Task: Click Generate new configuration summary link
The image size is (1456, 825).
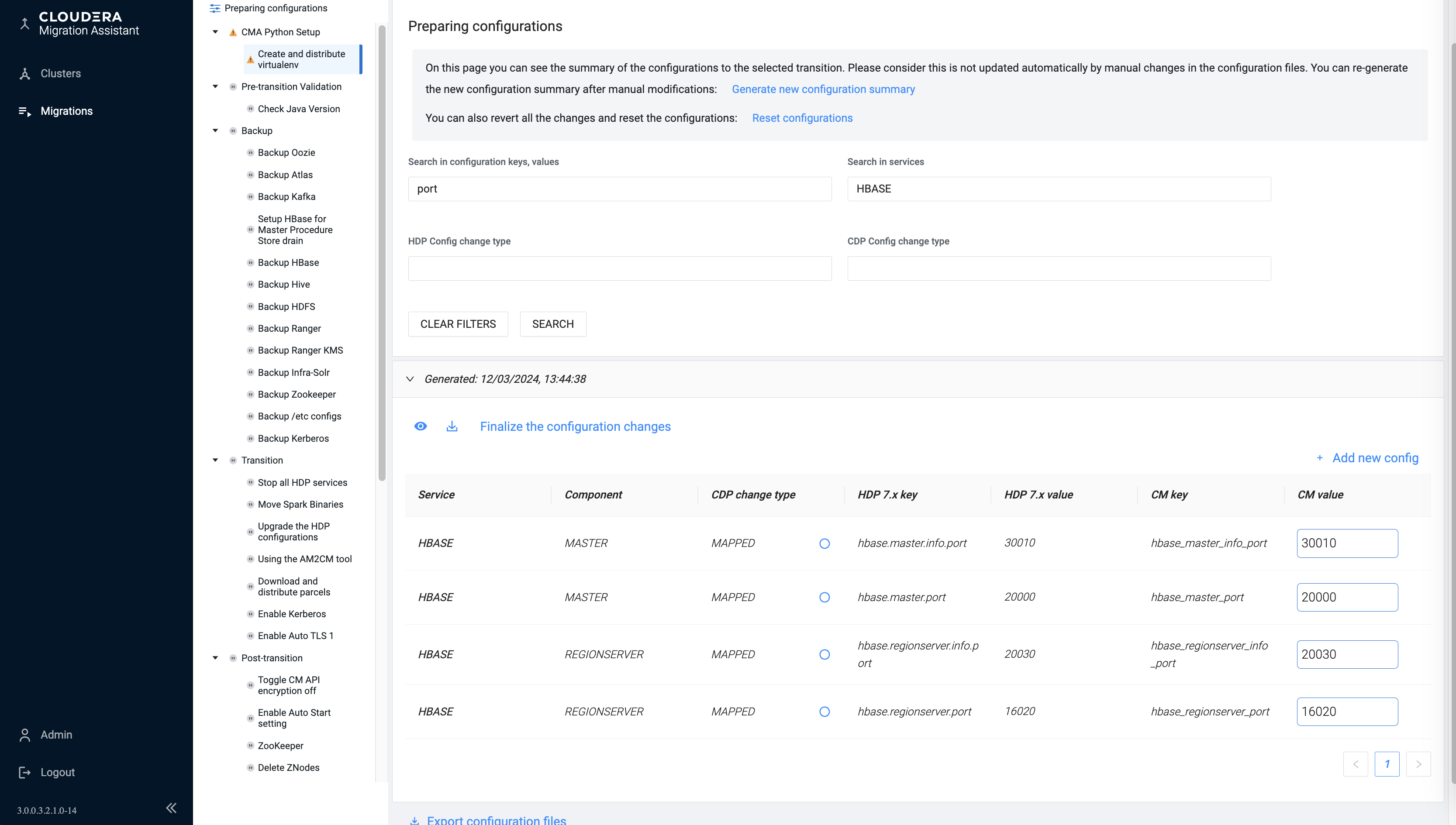Action: tap(823, 89)
